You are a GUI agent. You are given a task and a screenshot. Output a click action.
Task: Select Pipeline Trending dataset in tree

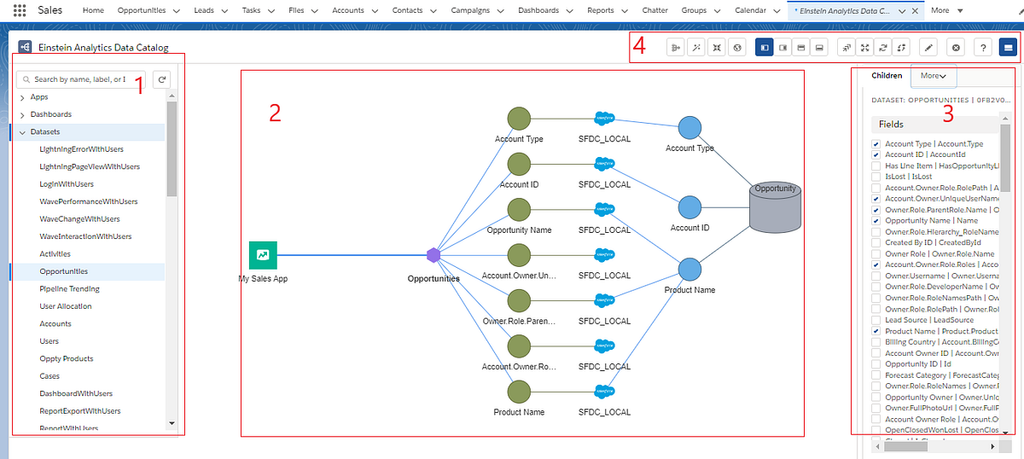(68, 289)
